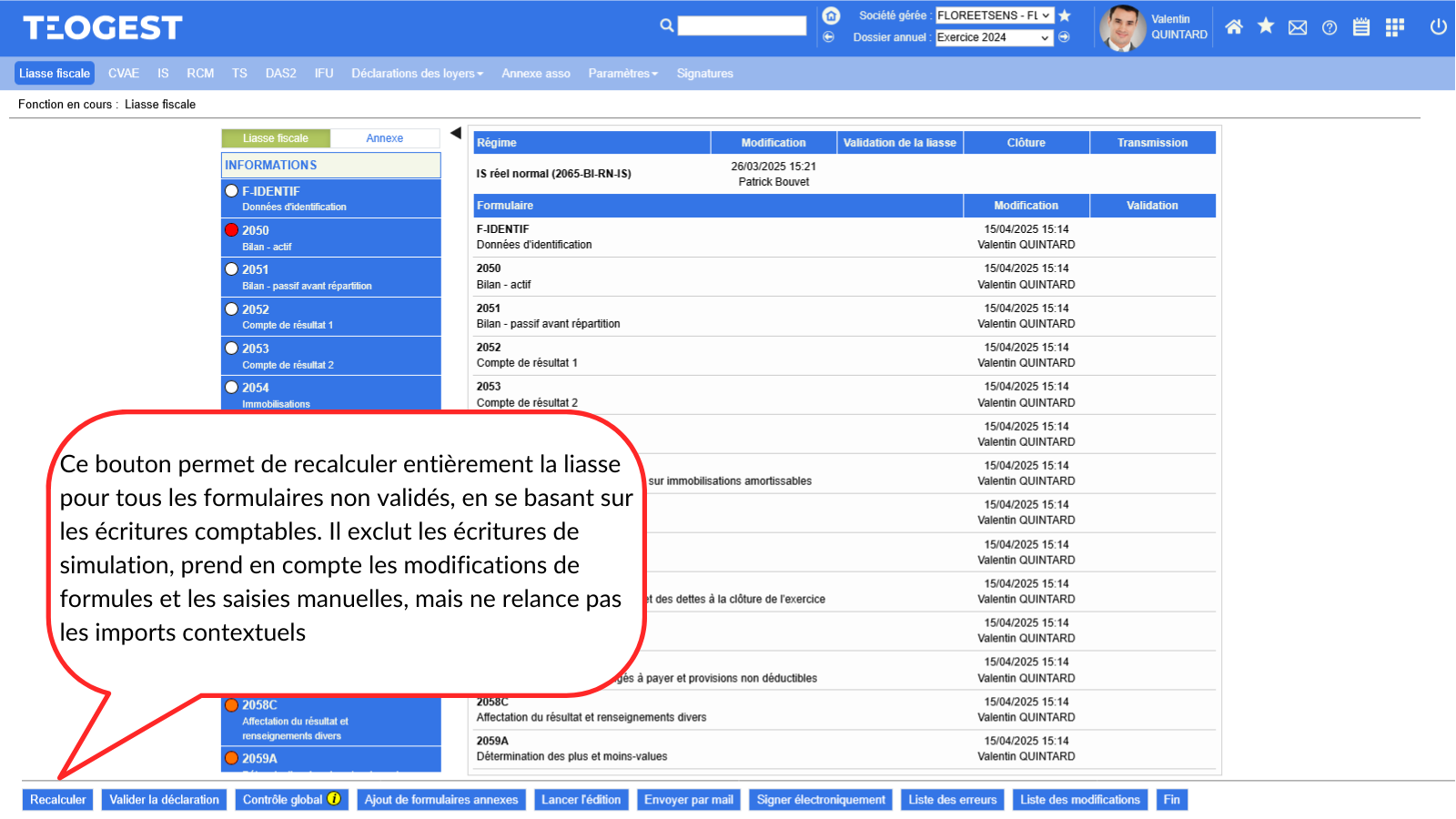Select the 2051 Bilan passif radio button

[232, 269]
